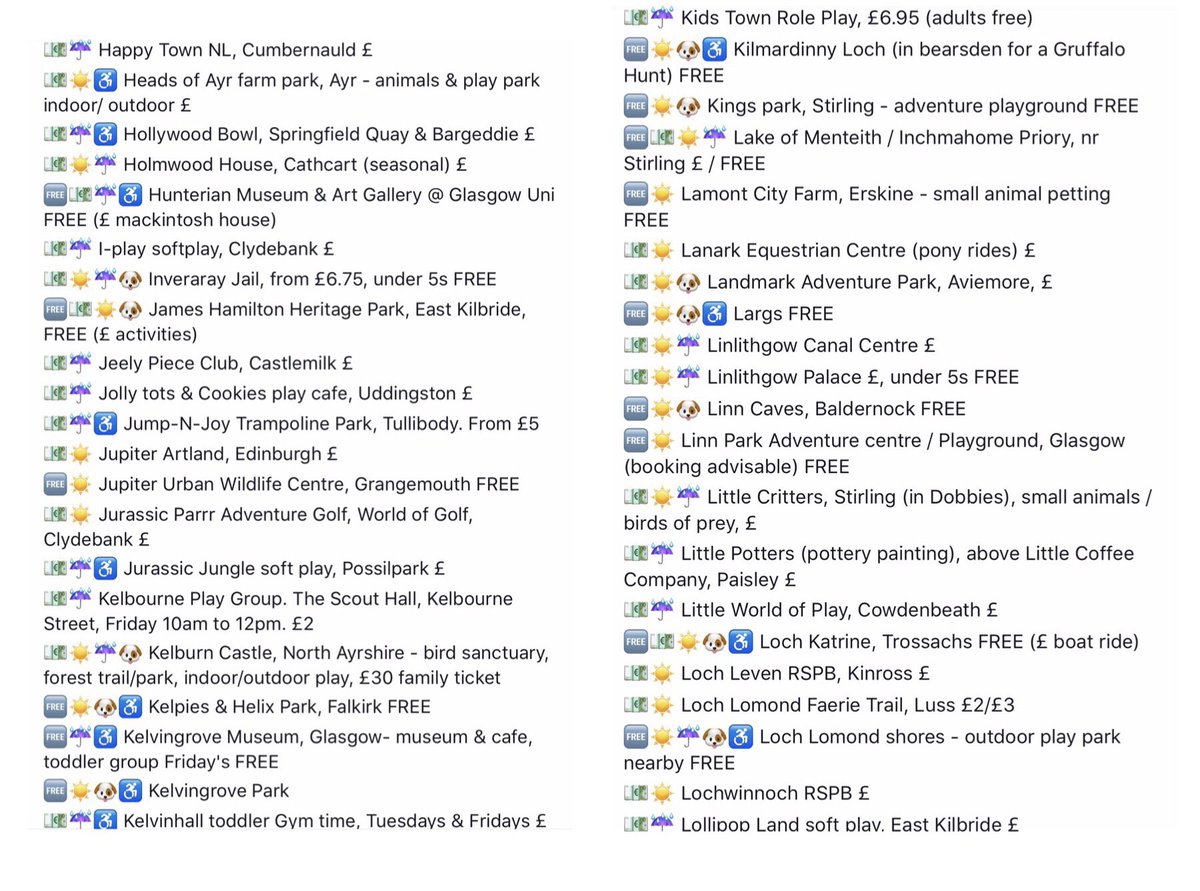Click the FREE badge beside Kelpies & Helix Park
The image size is (1200, 891).
56,706
